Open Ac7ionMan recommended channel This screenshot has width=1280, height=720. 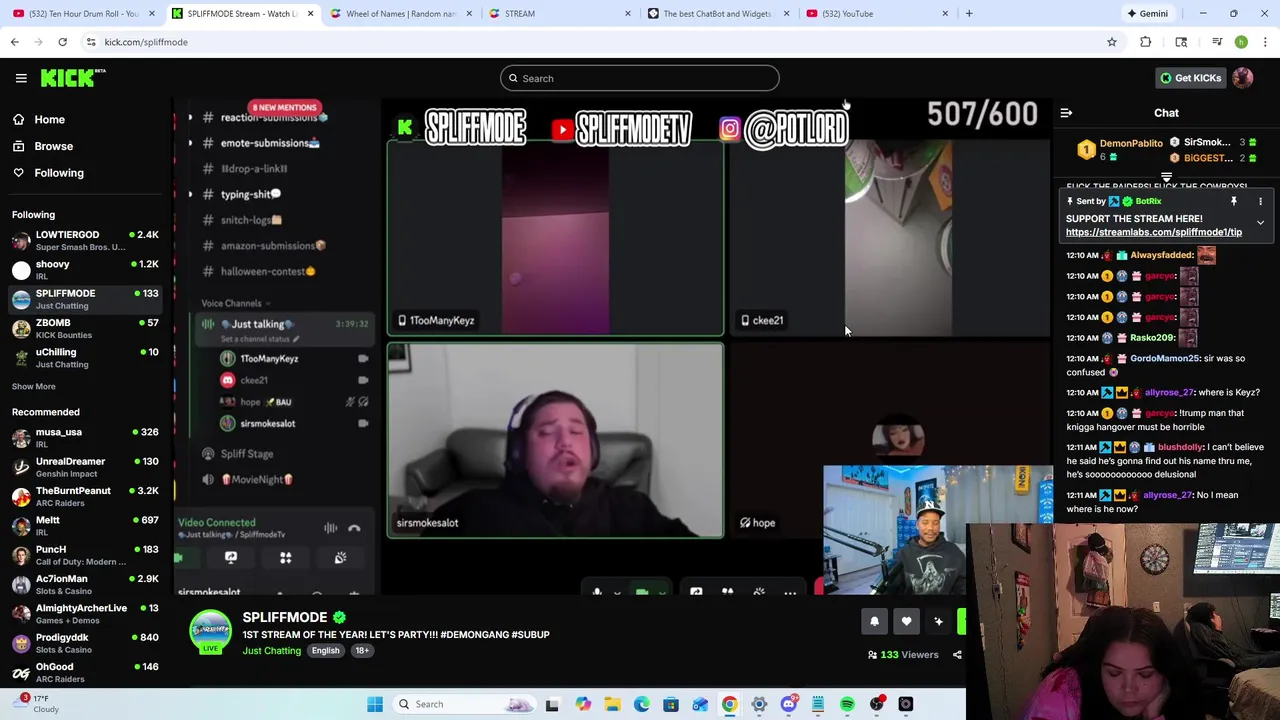pos(85,584)
